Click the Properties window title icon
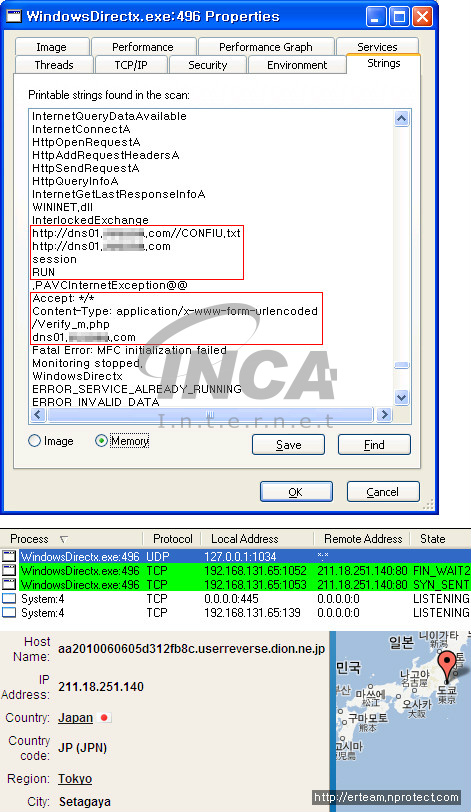Image resolution: width=471 pixels, height=812 pixels. click(13, 16)
